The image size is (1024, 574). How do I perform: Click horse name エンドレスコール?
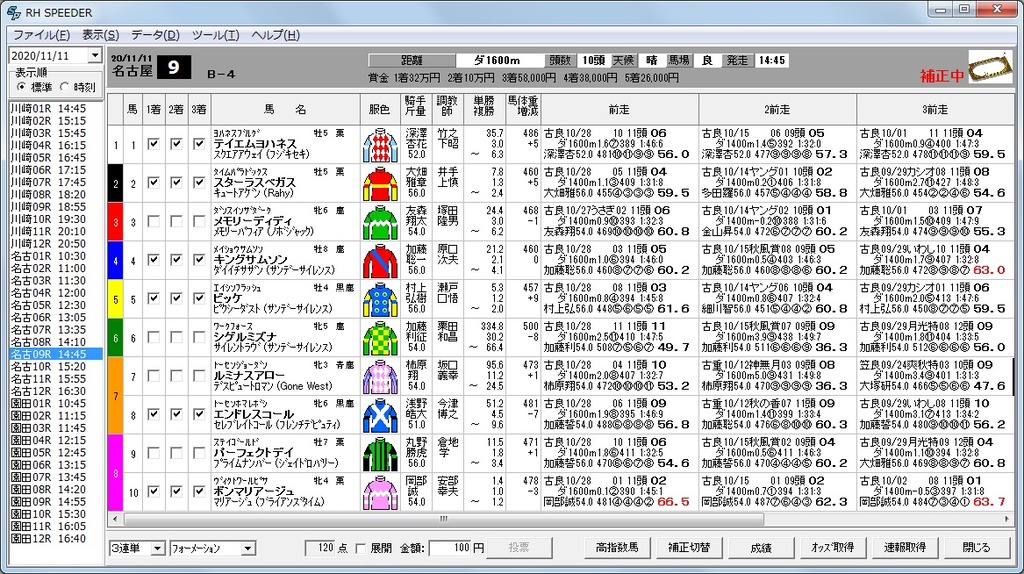[254, 414]
